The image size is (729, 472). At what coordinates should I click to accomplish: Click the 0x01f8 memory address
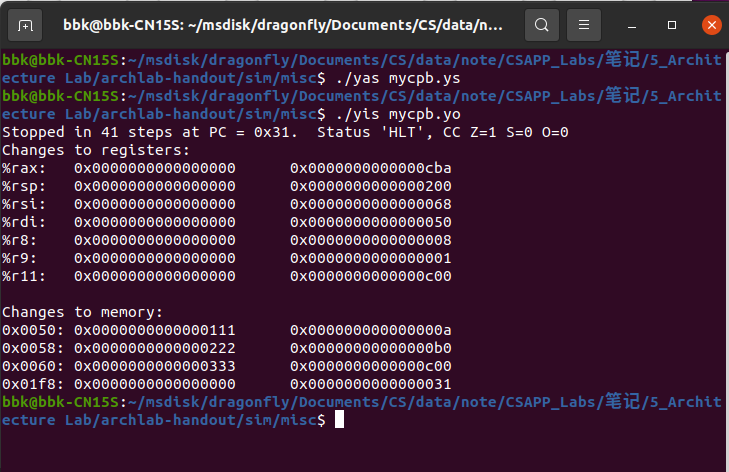click(x=29, y=383)
